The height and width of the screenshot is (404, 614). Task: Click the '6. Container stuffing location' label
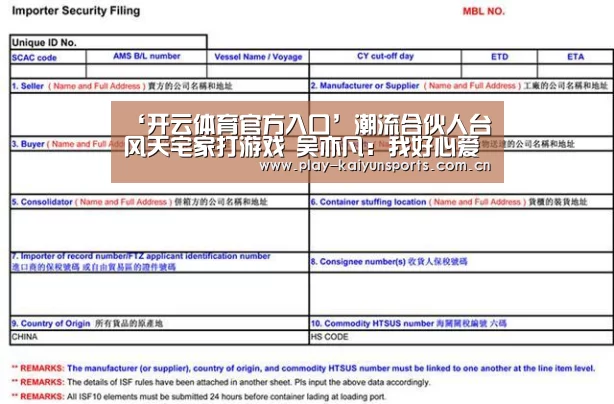(x=368, y=202)
